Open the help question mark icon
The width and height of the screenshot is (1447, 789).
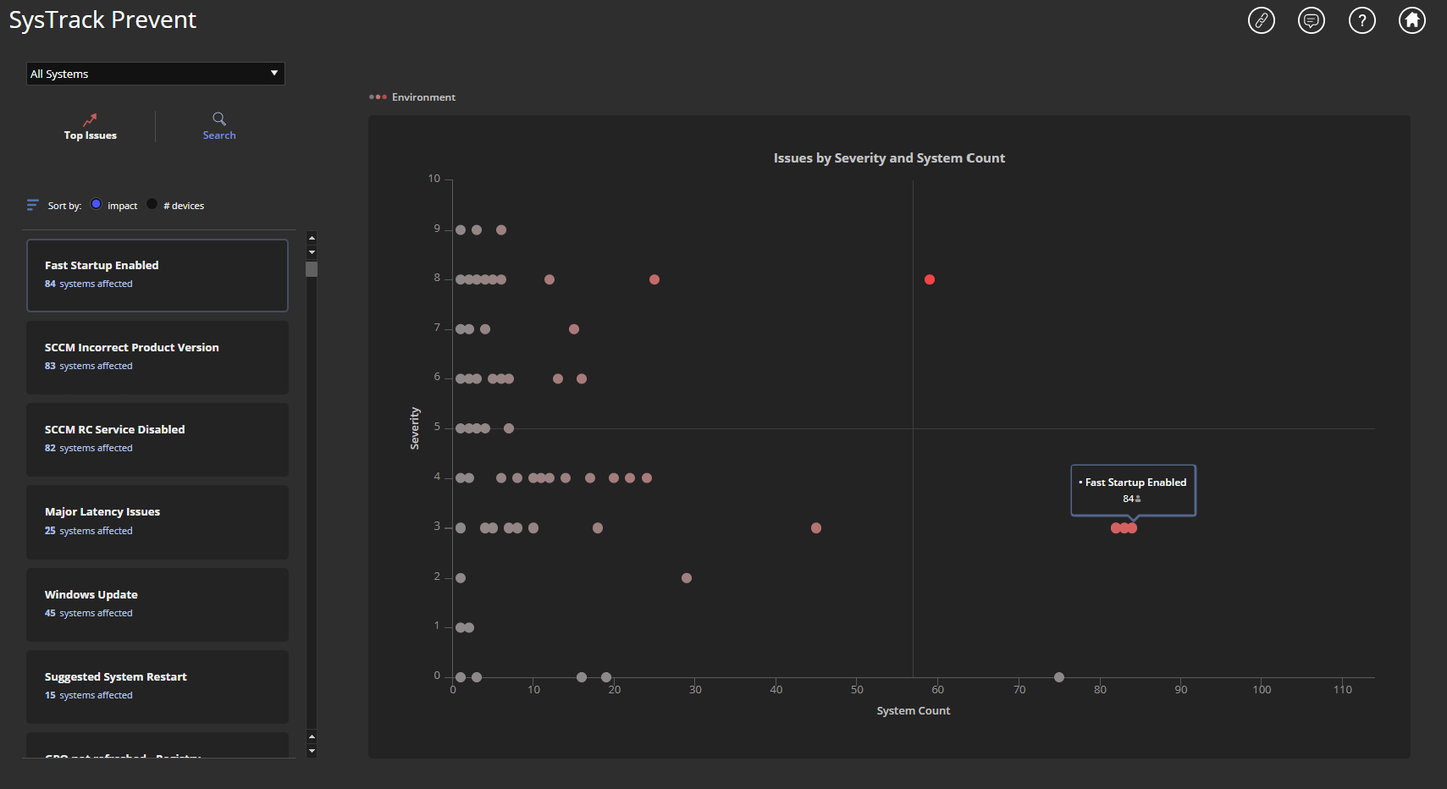1362,20
